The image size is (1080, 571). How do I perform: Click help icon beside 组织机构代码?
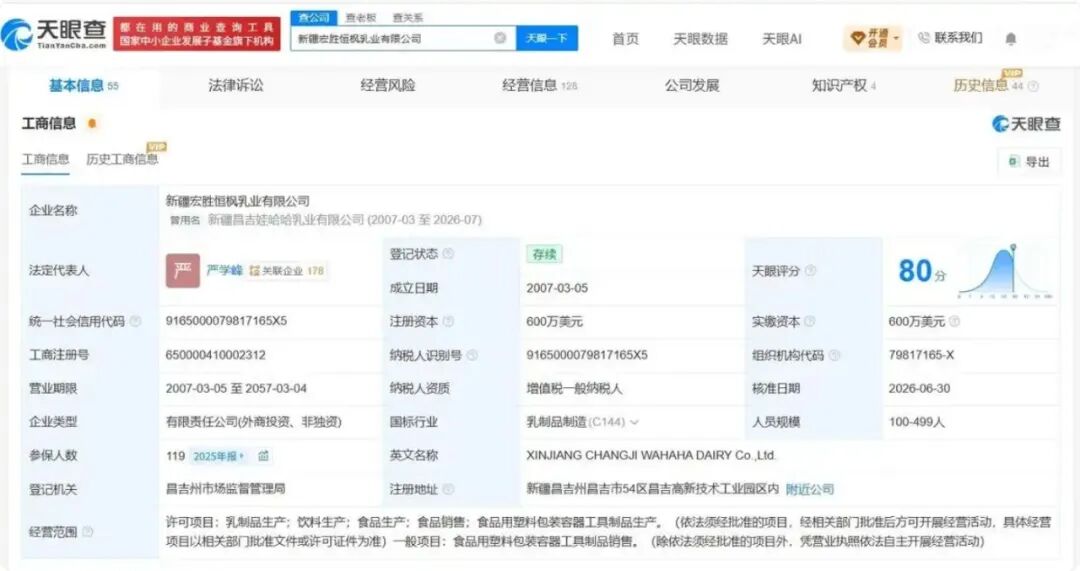pyautogui.click(x=834, y=355)
